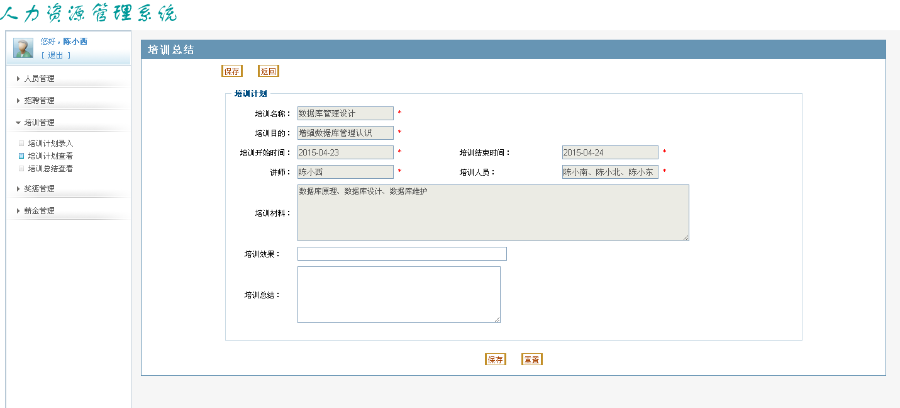Viewport: 900px width, 408px height.
Task: Click the 讲师： label
Action: click(x=281, y=172)
